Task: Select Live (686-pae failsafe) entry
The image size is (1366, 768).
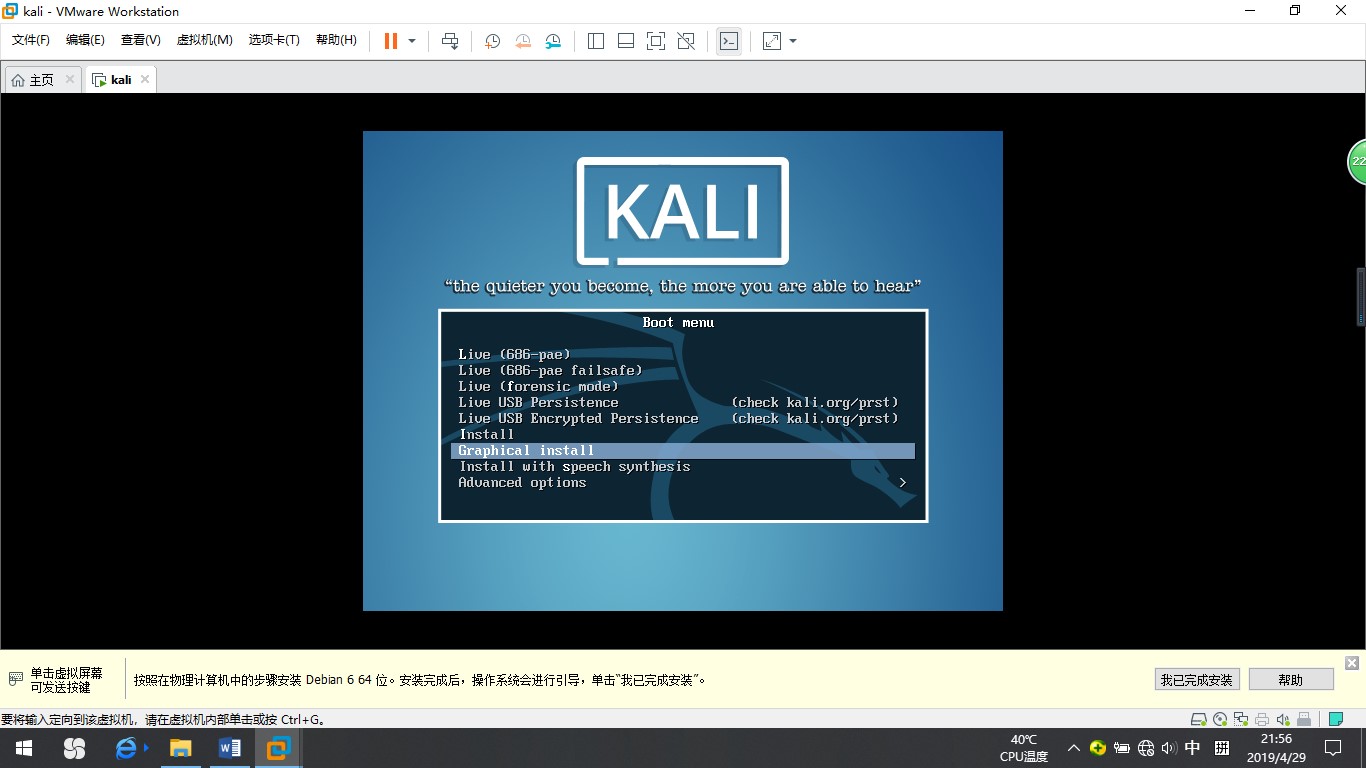Action: [x=550, y=370]
